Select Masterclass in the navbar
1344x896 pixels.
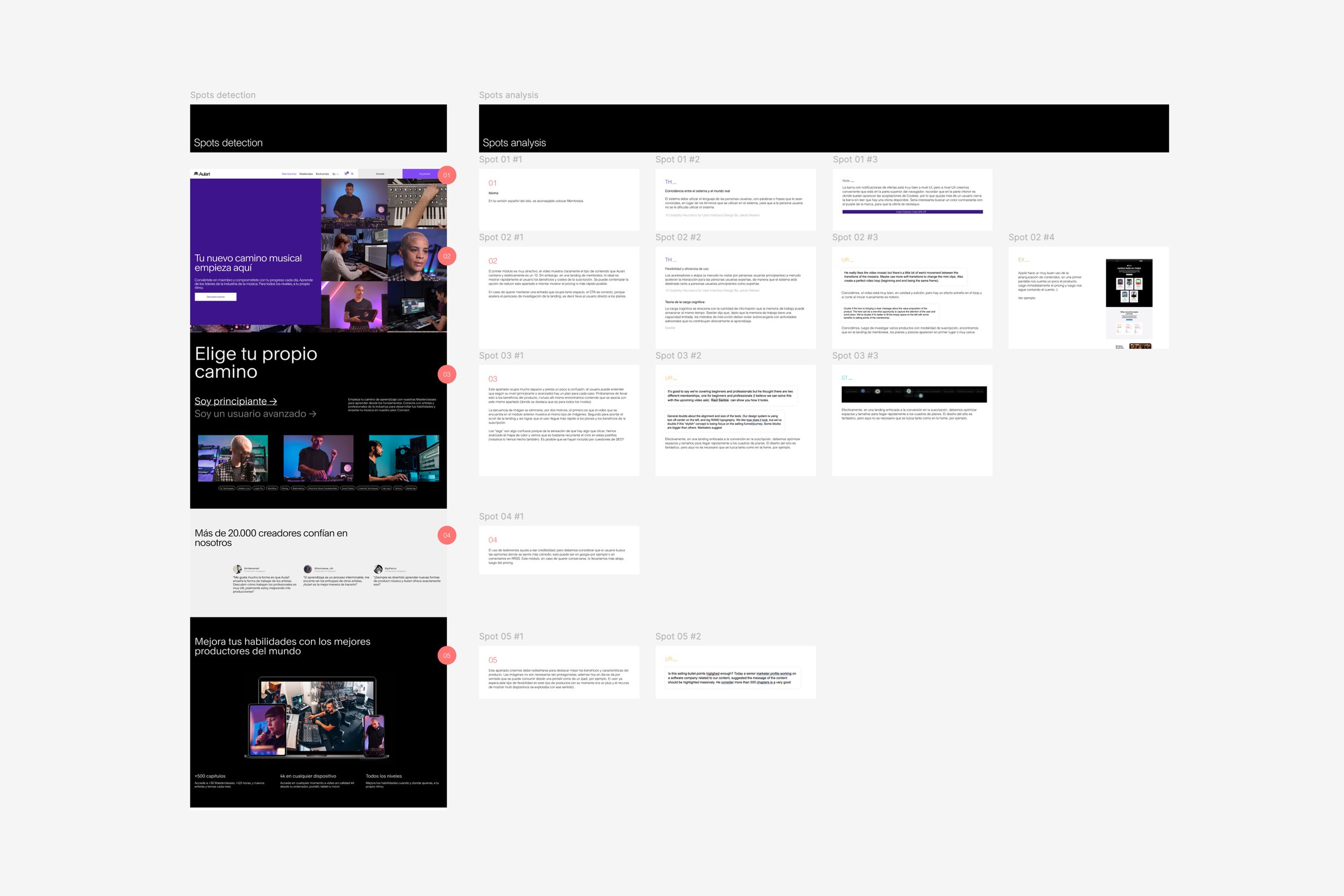pos(306,174)
